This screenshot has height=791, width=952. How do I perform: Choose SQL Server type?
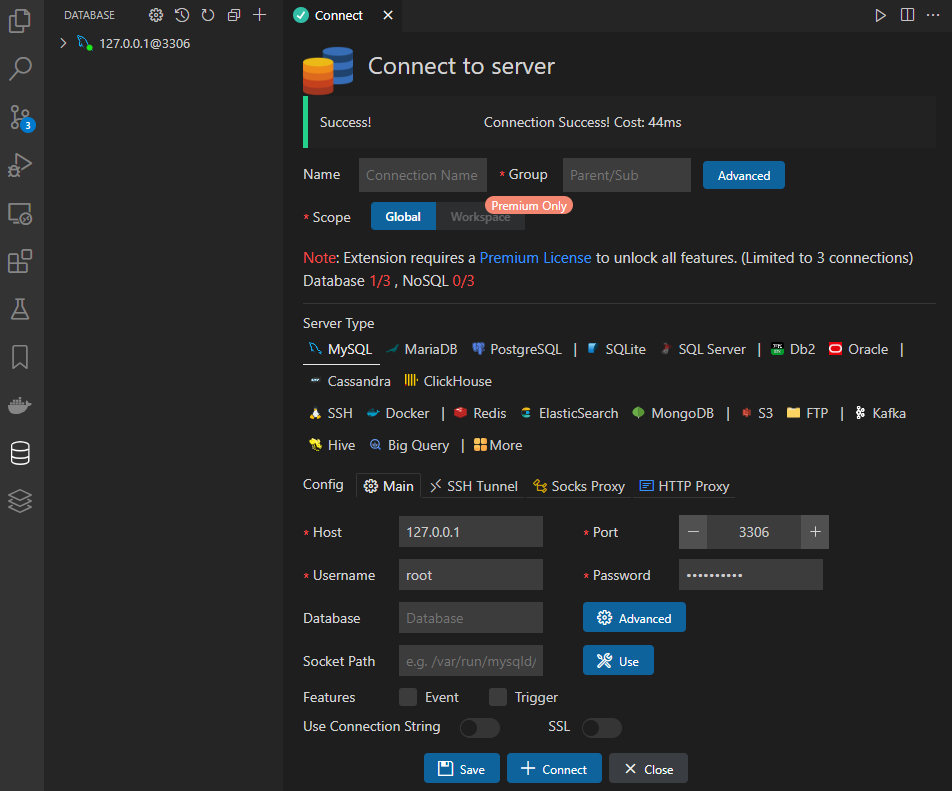click(x=703, y=350)
